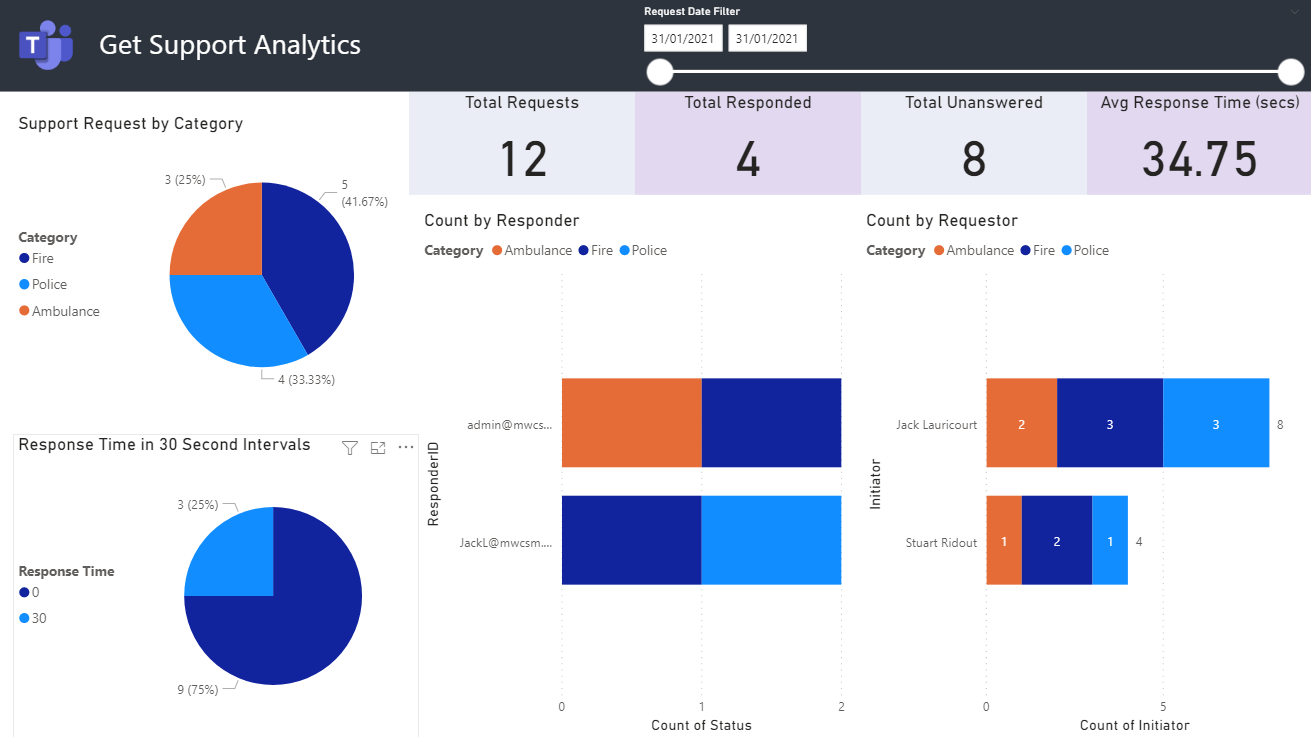Click the JackL@mwcsm... axis label

click(x=506, y=542)
